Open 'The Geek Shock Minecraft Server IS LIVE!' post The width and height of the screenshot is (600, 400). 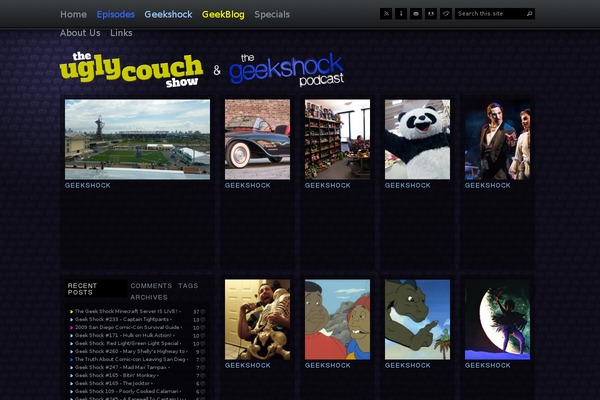tap(126, 312)
